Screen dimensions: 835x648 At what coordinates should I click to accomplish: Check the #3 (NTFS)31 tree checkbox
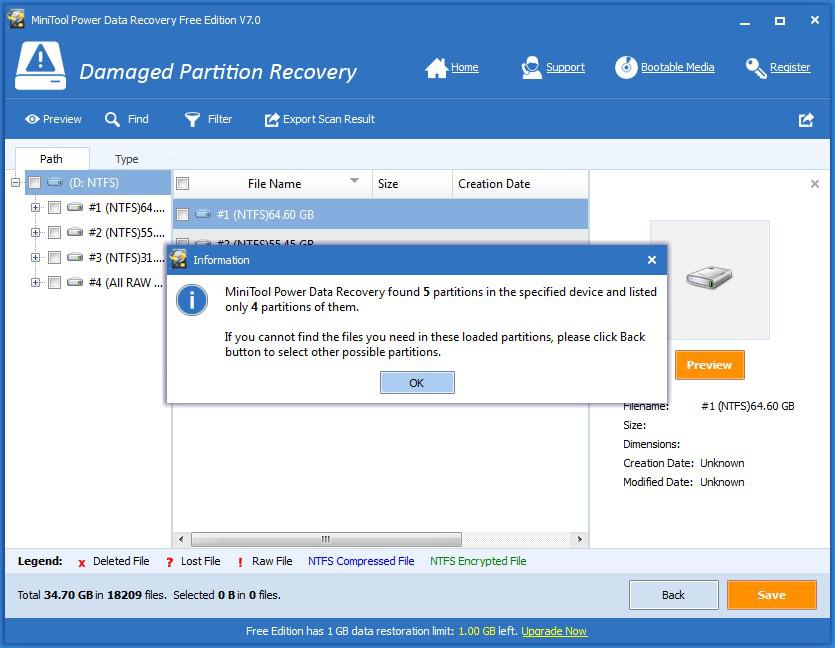click(x=54, y=257)
